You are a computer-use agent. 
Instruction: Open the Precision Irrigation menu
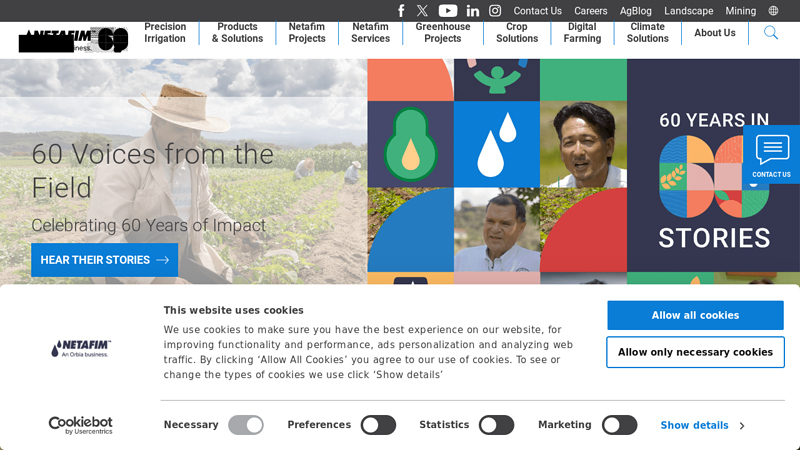coord(165,33)
